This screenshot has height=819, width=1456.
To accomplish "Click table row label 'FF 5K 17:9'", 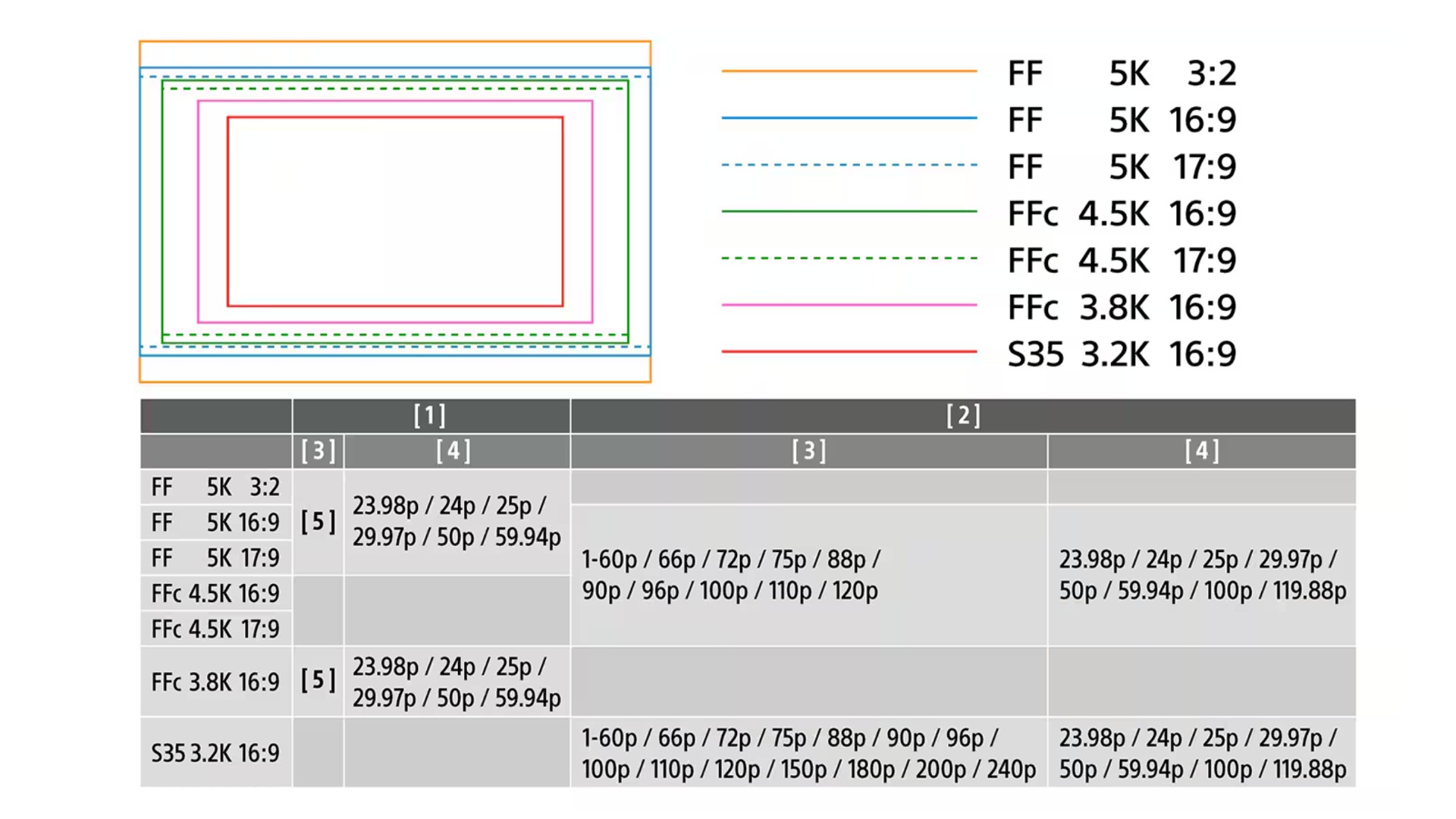I will pyautogui.click(x=216, y=558).
